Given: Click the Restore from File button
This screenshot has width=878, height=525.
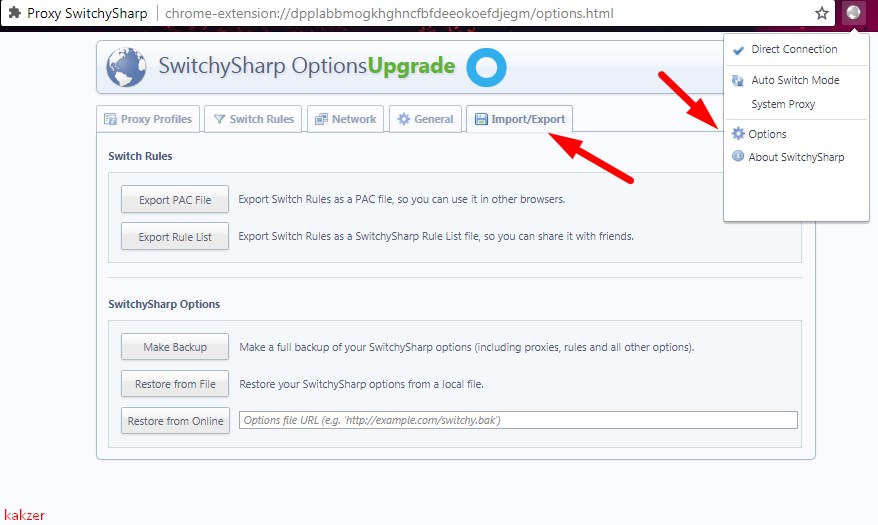Looking at the screenshot, I should [x=175, y=384].
